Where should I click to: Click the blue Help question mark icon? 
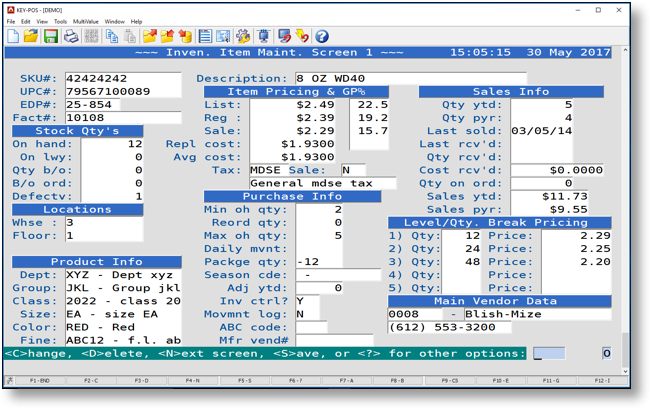pyautogui.click(x=322, y=36)
